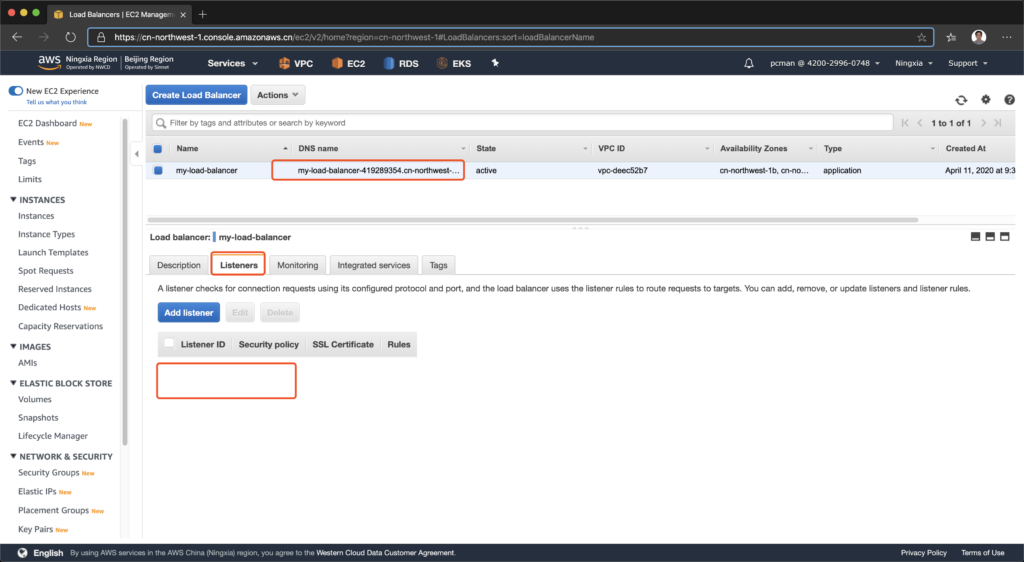Image resolution: width=1024 pixels, height=562 pixels.
Task: Click the Create Load Balancer button
Action: tap(196, 95)
